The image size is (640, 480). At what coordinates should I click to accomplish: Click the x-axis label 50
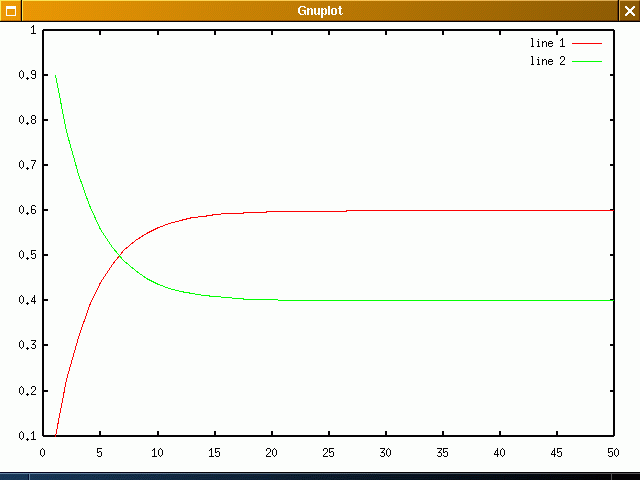point(613,452)
